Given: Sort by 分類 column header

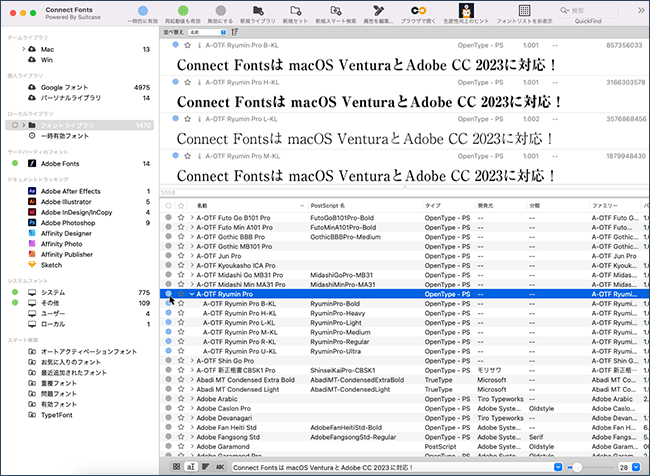Looking at the screenshot, I should click(x=558, y=206).
